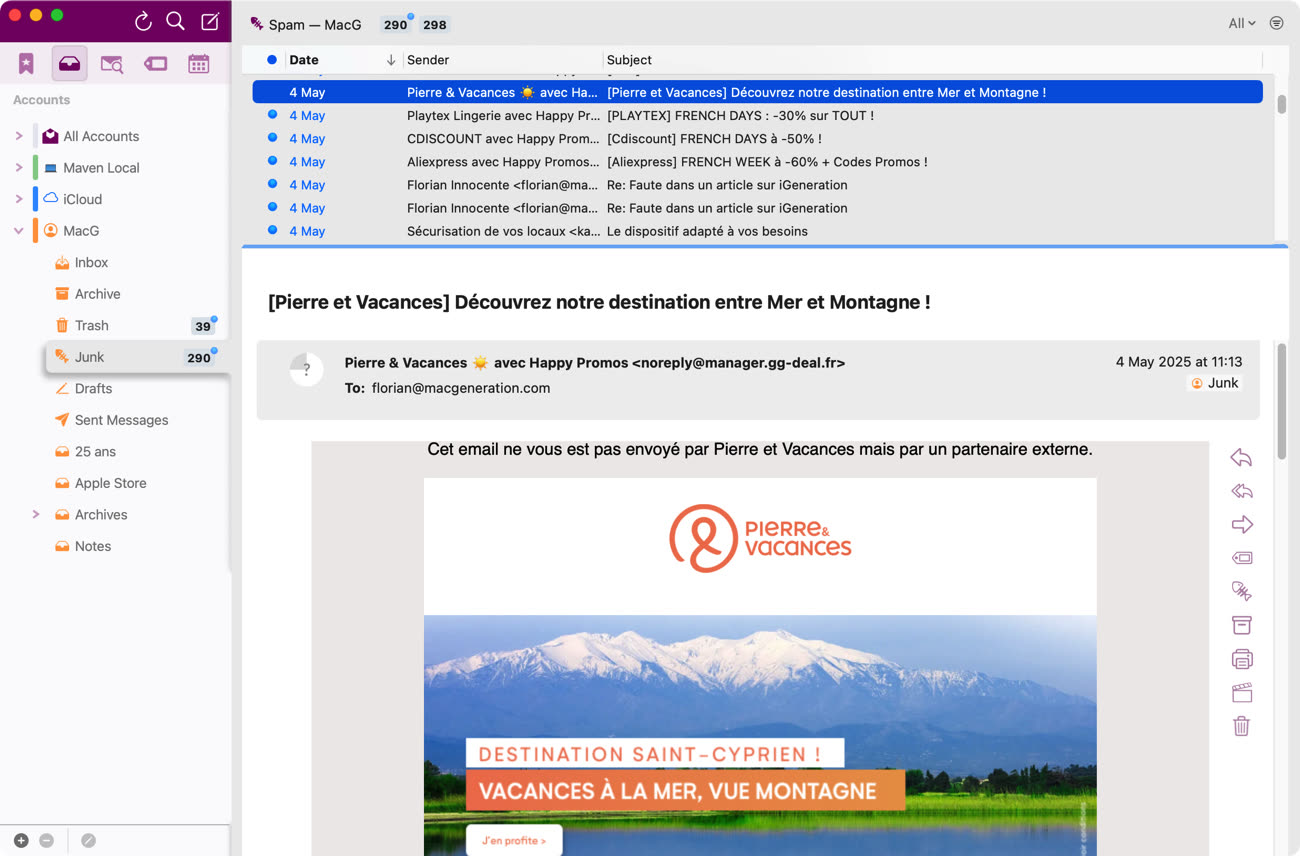Toggle unread dot on Sécurisation de vos locaux

pyautogui.click(x=272, y=230)
